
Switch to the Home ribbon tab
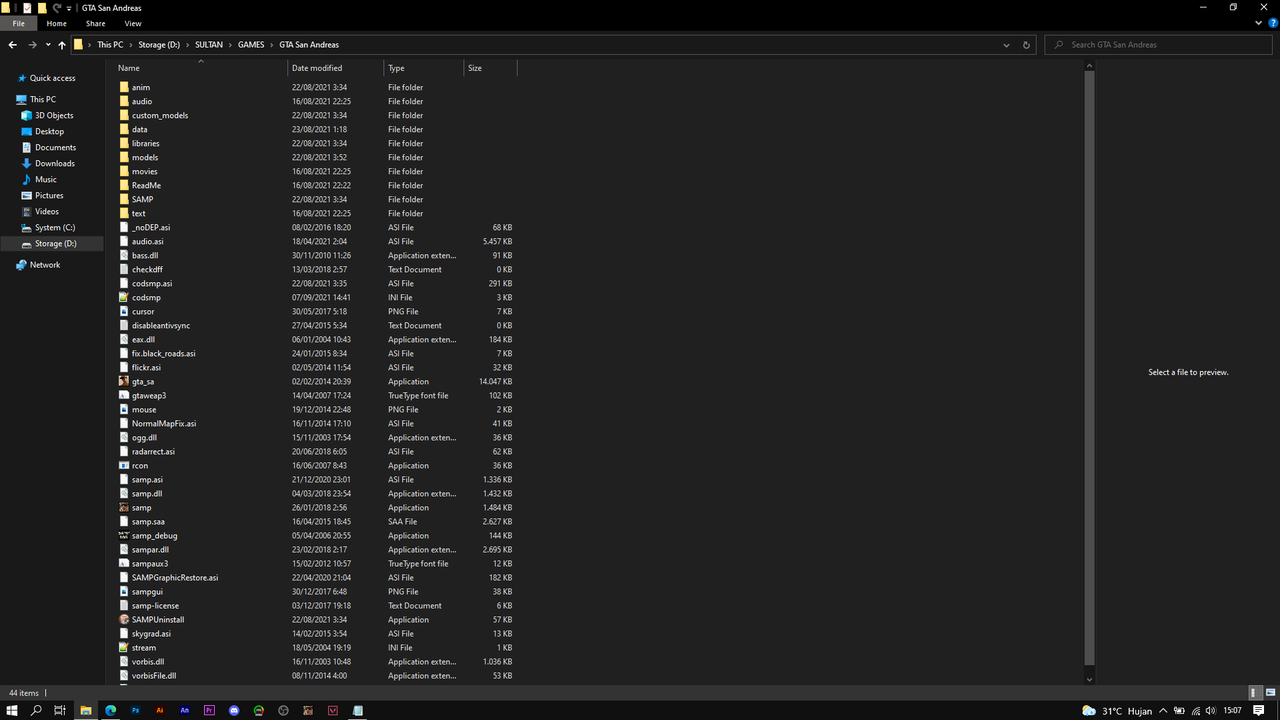point(57,23)
